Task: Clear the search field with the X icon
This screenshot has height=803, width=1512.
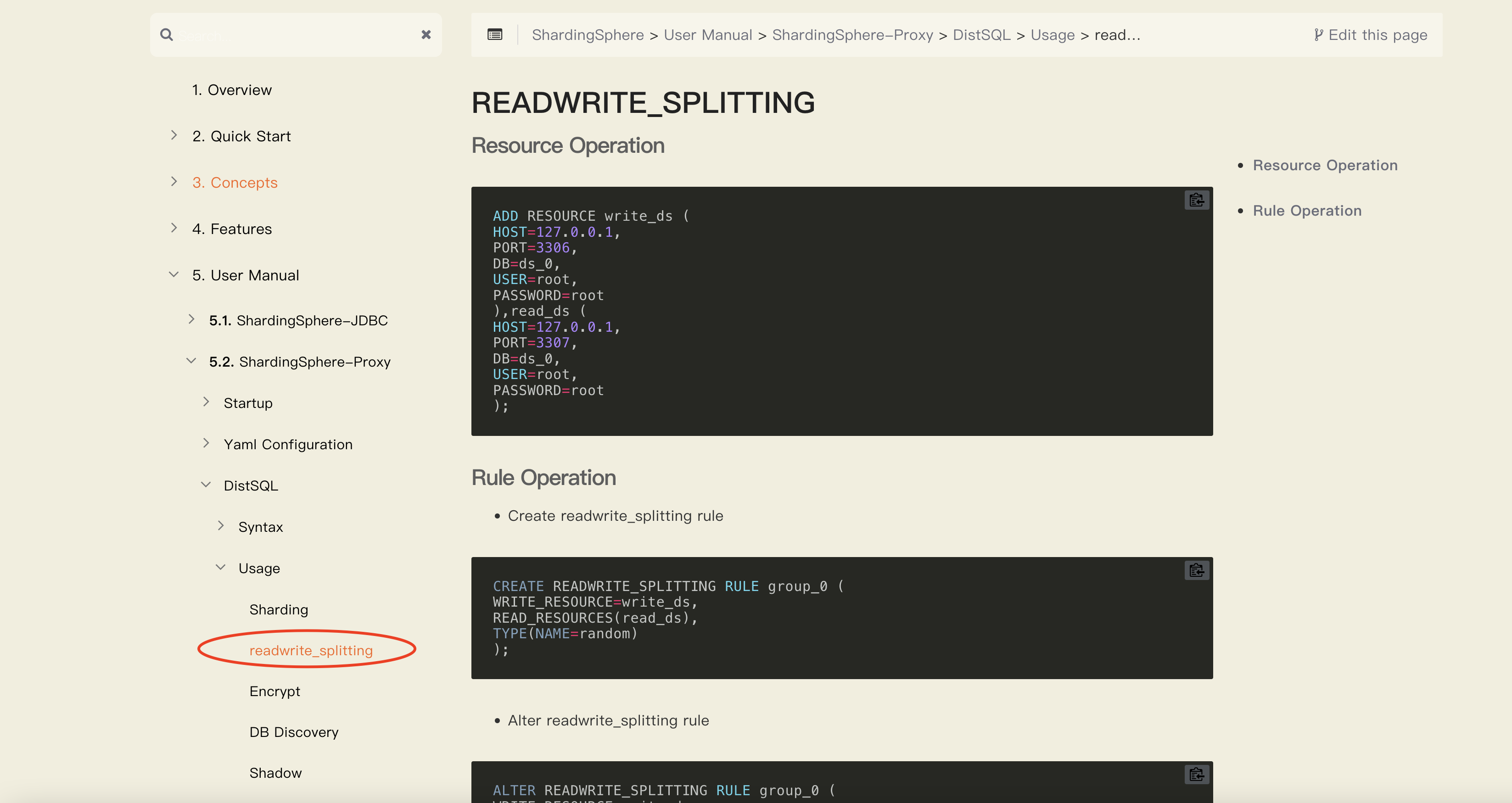Action: pyautogui.click(x=426, y=34)
